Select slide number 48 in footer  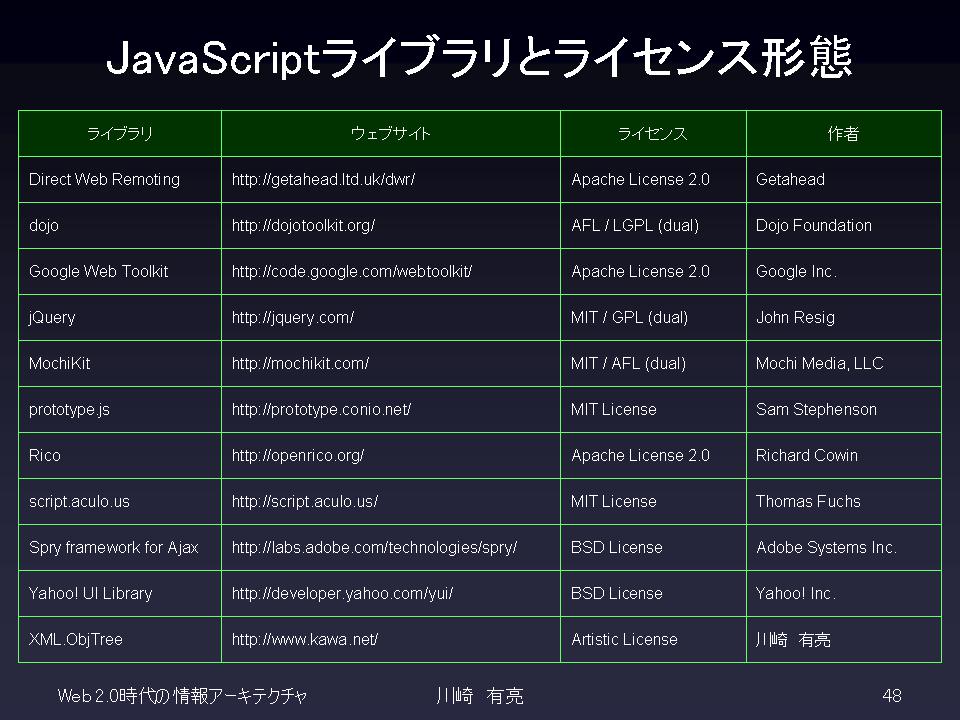click(x=892, y=696)
